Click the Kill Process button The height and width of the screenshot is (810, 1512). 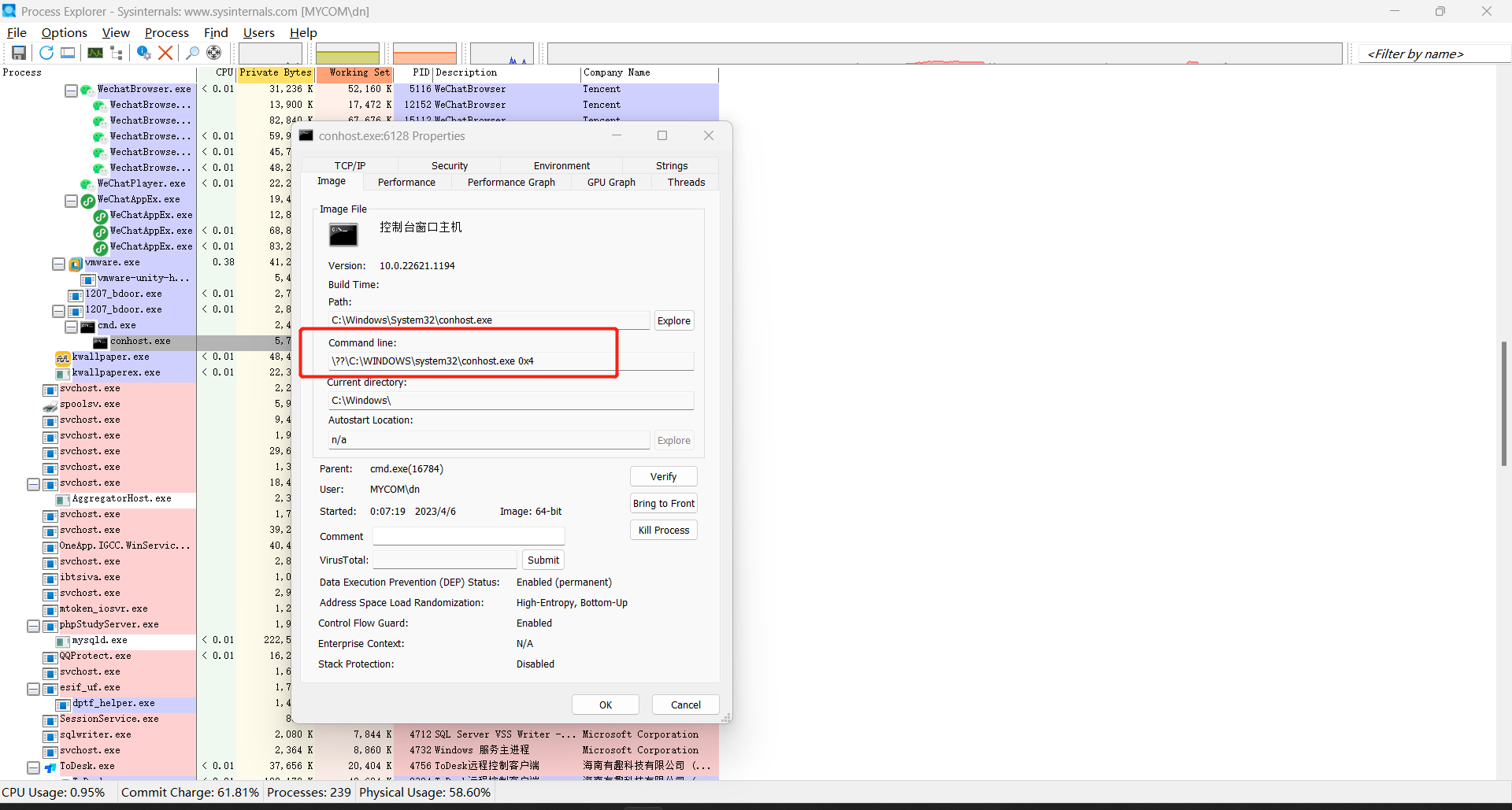coord(664,530)
